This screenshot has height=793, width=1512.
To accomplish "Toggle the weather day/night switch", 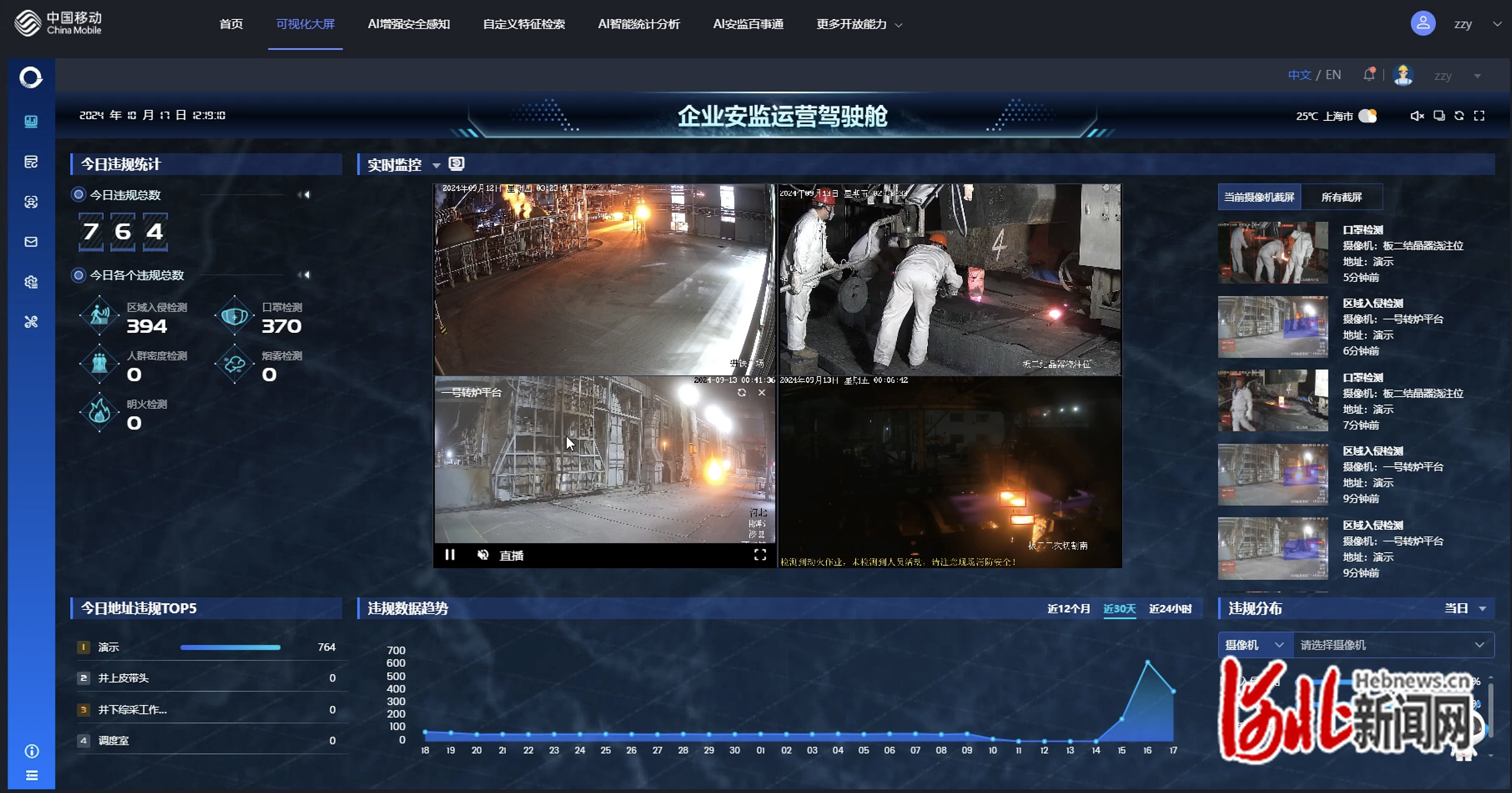I will [x=1368, y=116].
